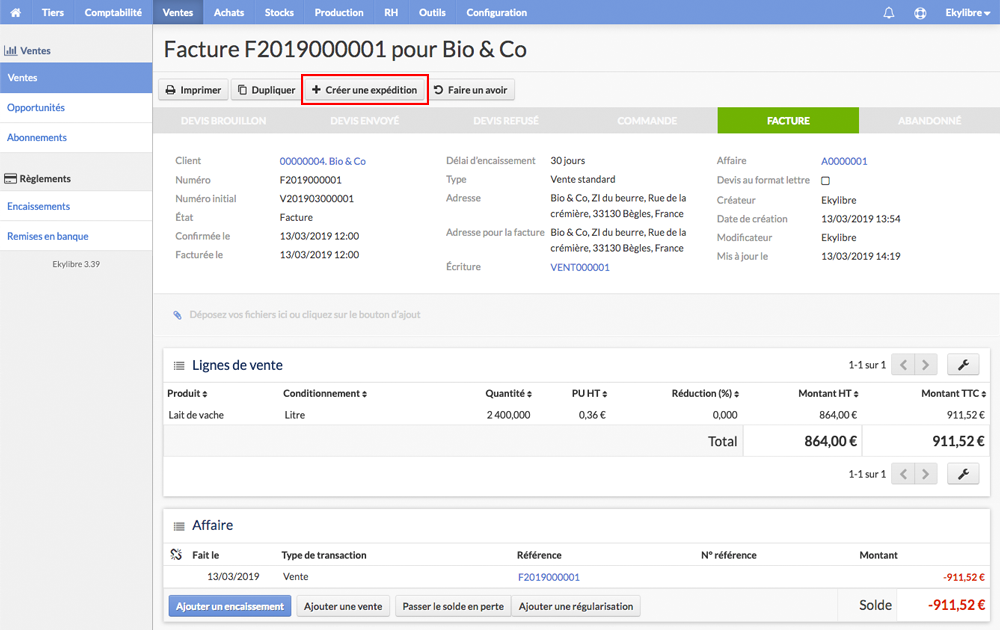Click Créer une expédition button

(x=364, y=90)
